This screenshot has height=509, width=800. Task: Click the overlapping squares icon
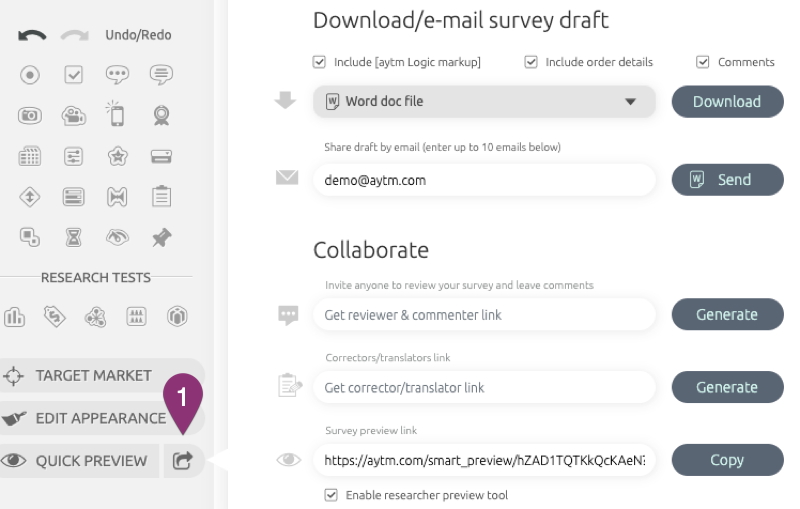30,237
